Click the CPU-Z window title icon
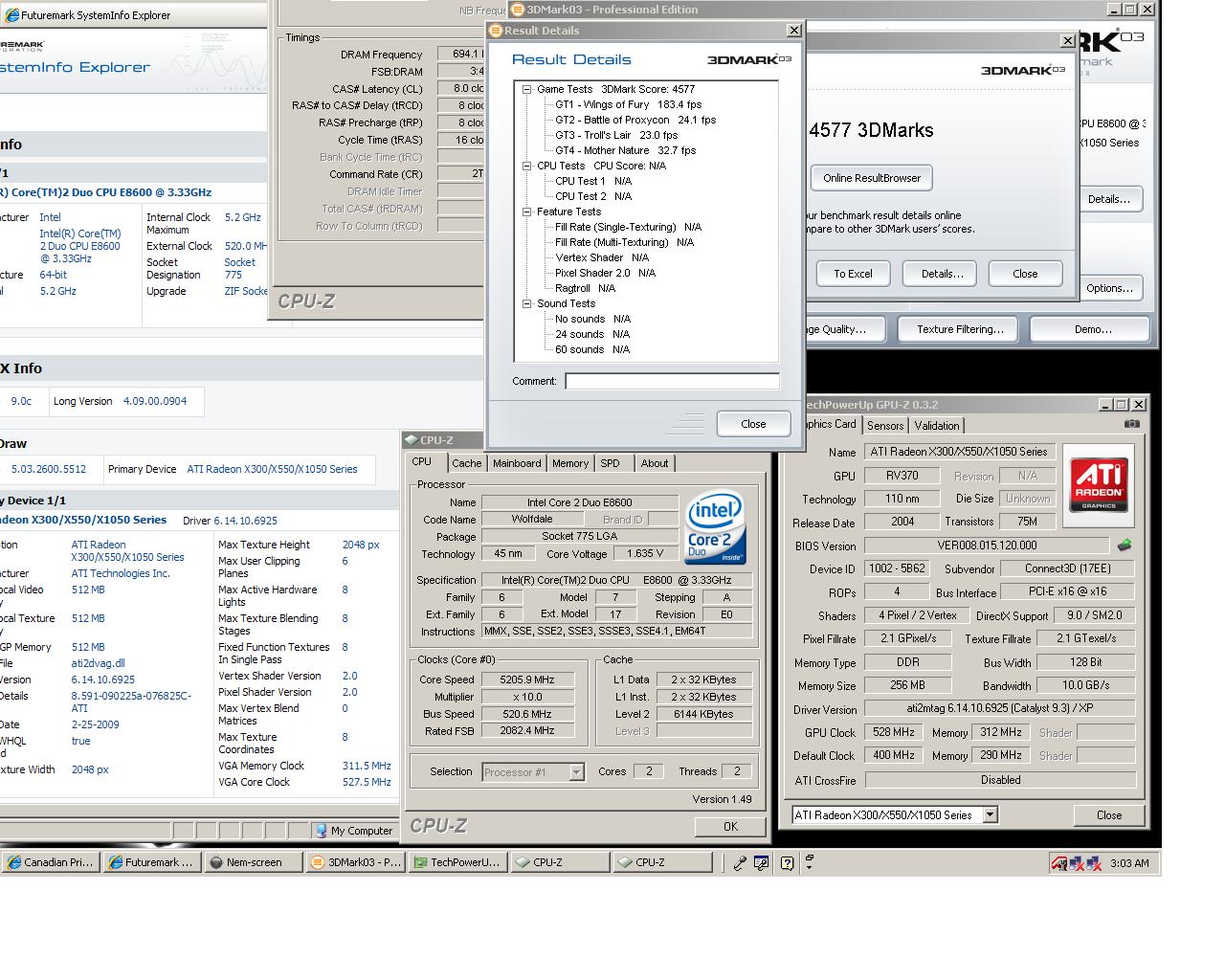Image resolution: width=1225 pixels, height=980 pixels. click(x=412, y=440)
